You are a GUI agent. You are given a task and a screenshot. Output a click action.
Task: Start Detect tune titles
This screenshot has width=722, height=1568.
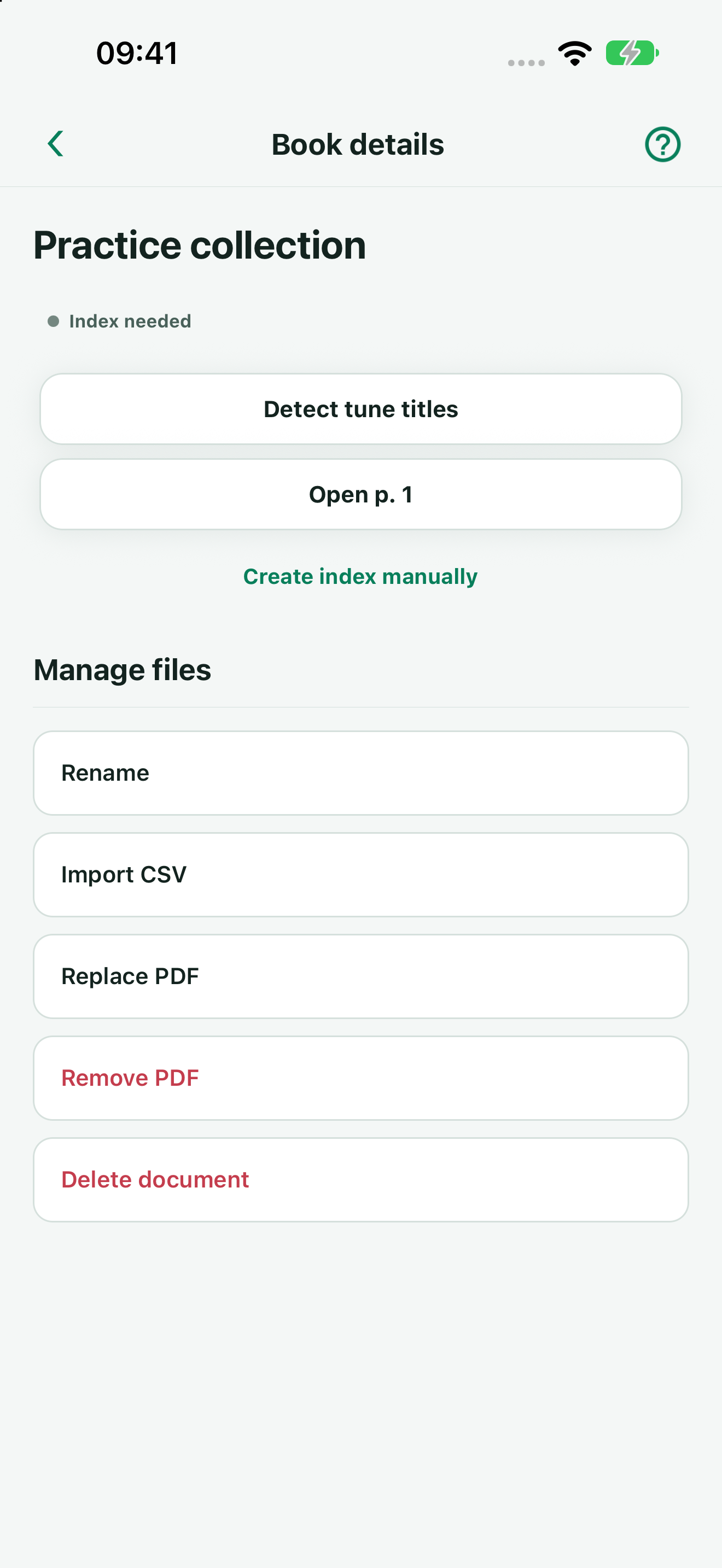[361, 409]
